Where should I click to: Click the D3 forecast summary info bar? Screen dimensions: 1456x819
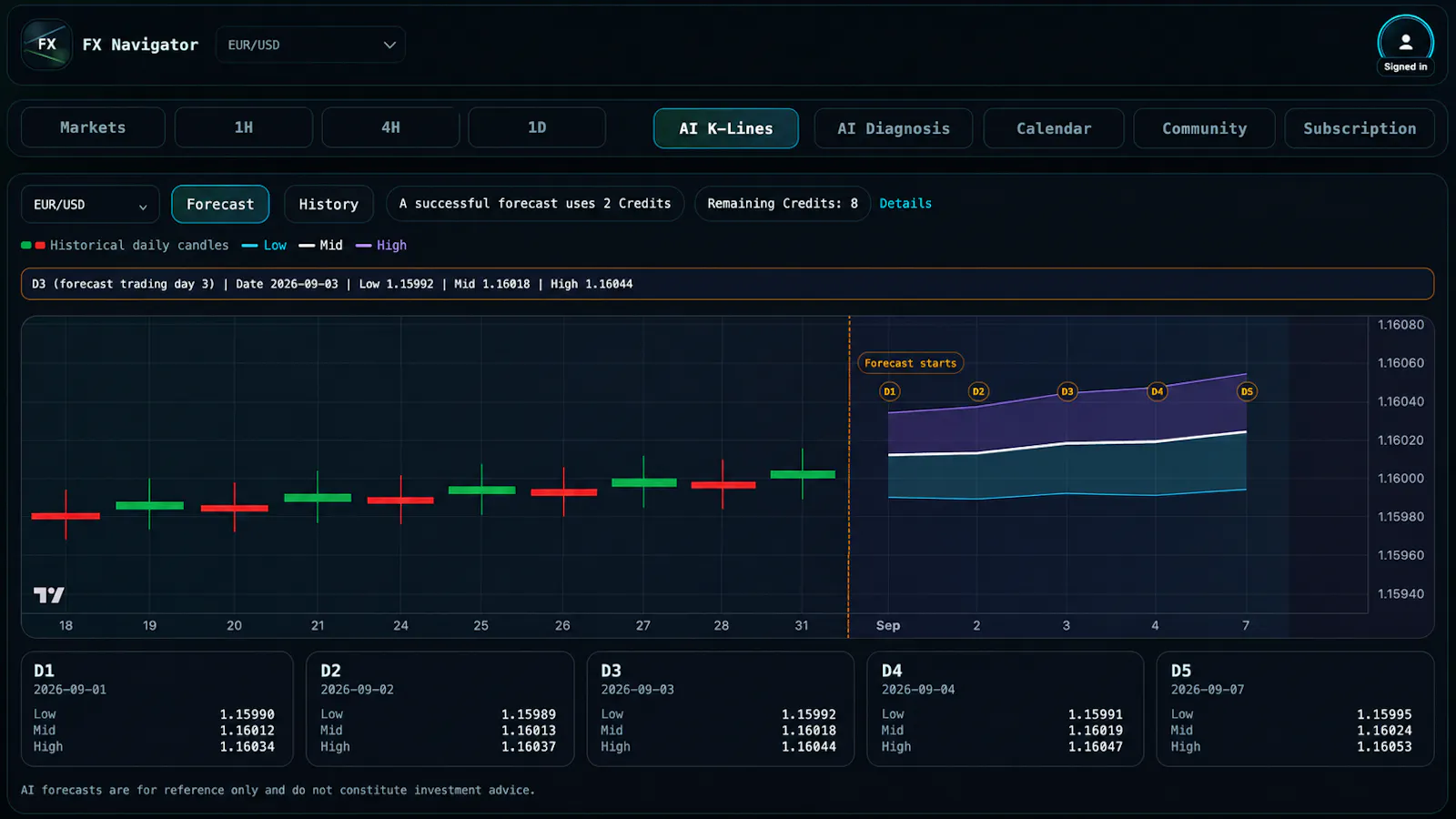727,284
